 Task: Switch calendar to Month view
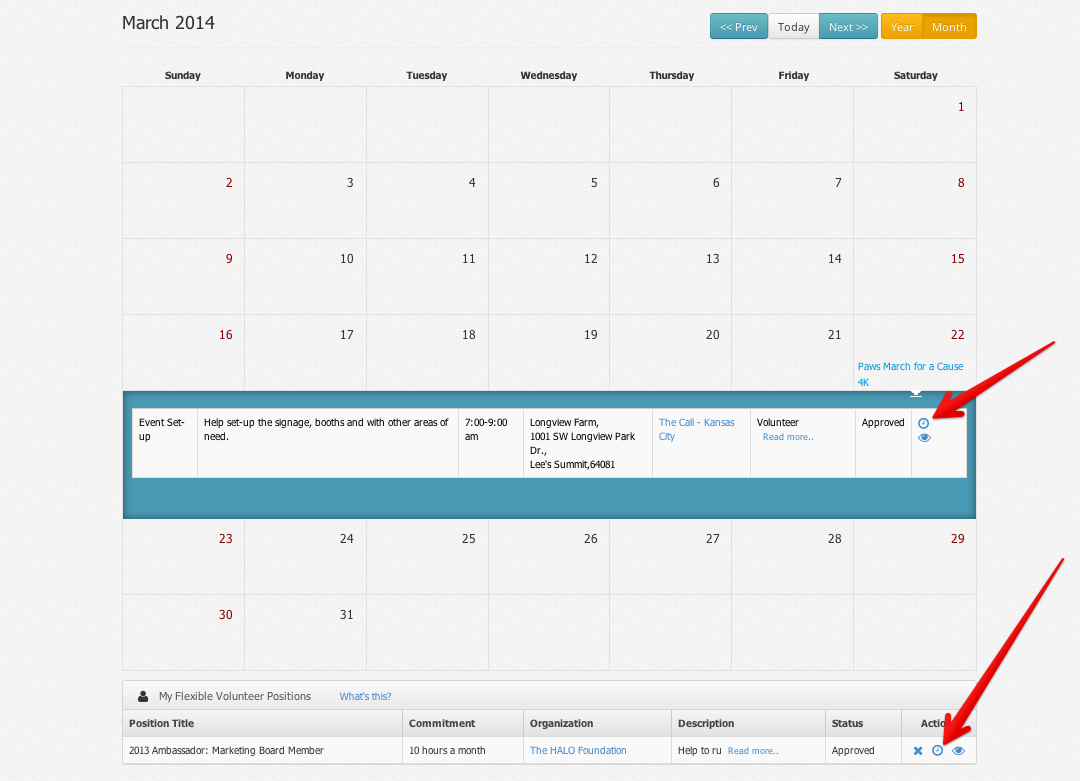click(948, 27)
